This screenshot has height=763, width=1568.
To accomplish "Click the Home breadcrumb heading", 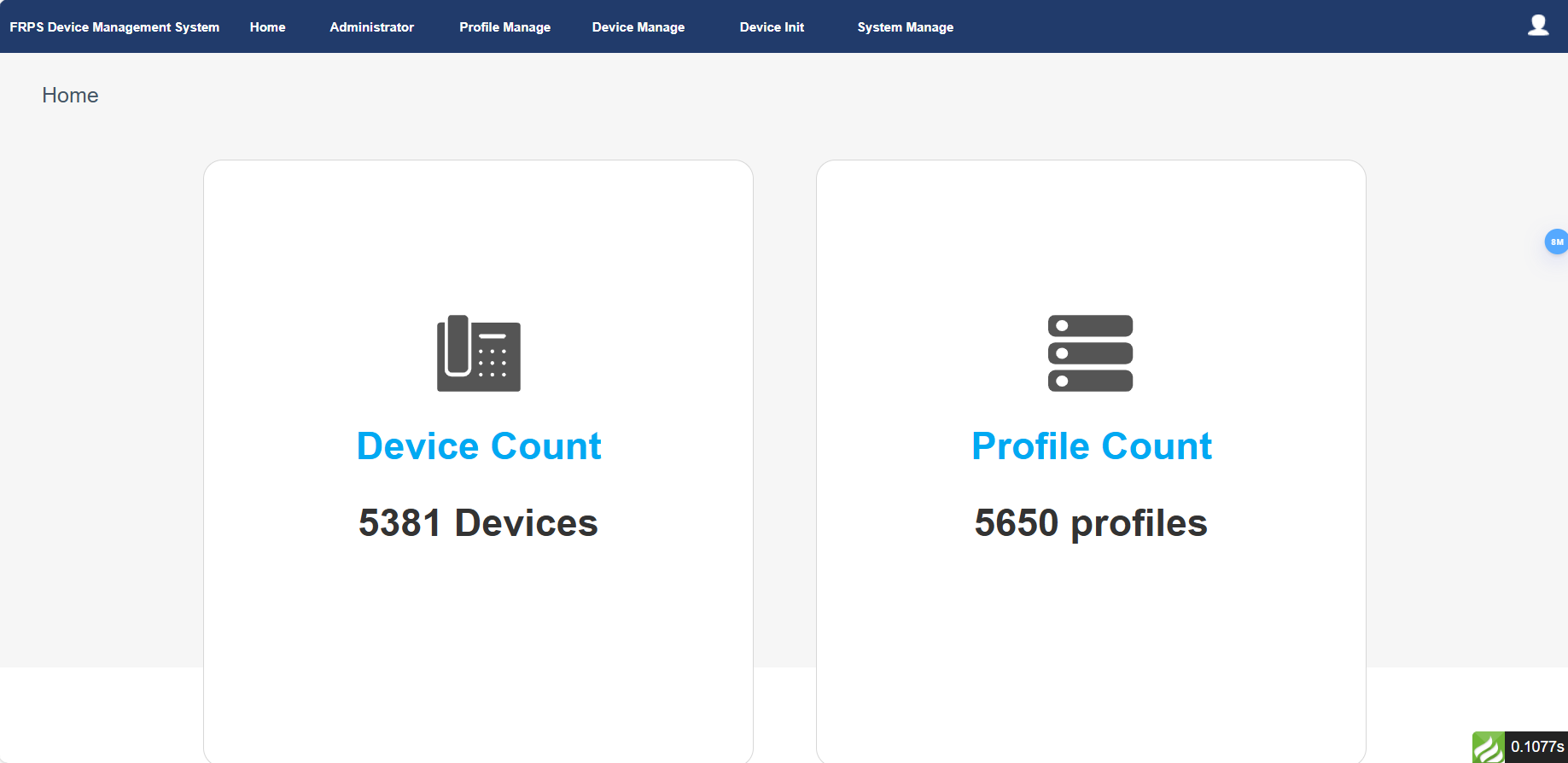I will click(70, 96).
